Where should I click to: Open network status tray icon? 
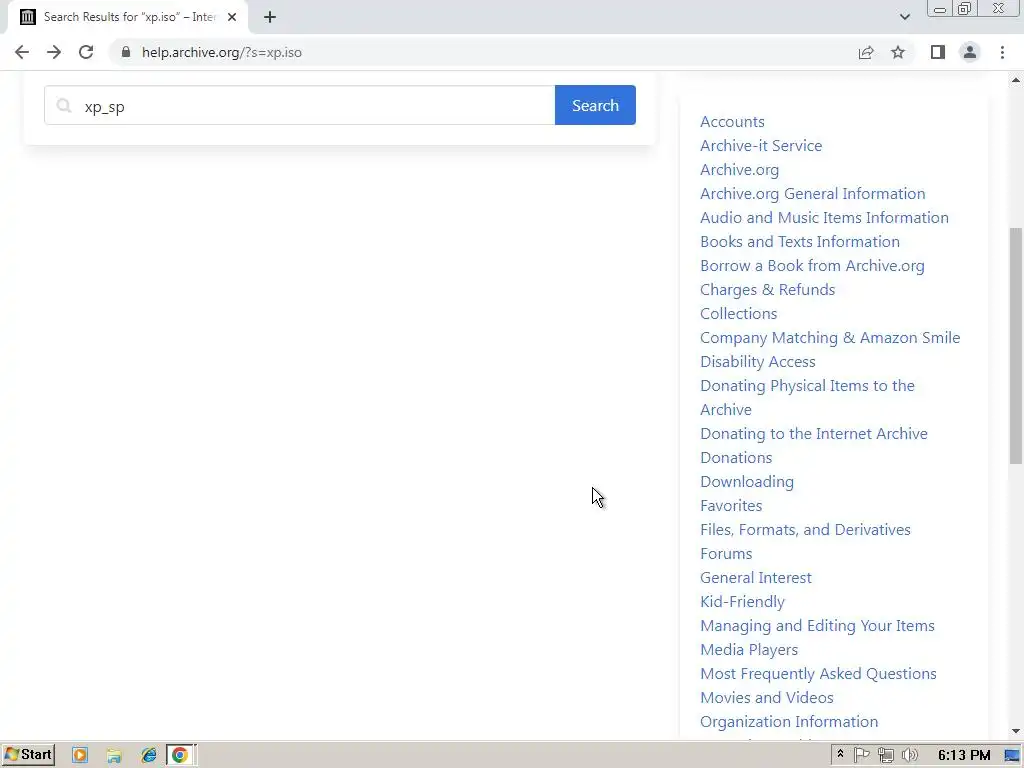[886, 756]
